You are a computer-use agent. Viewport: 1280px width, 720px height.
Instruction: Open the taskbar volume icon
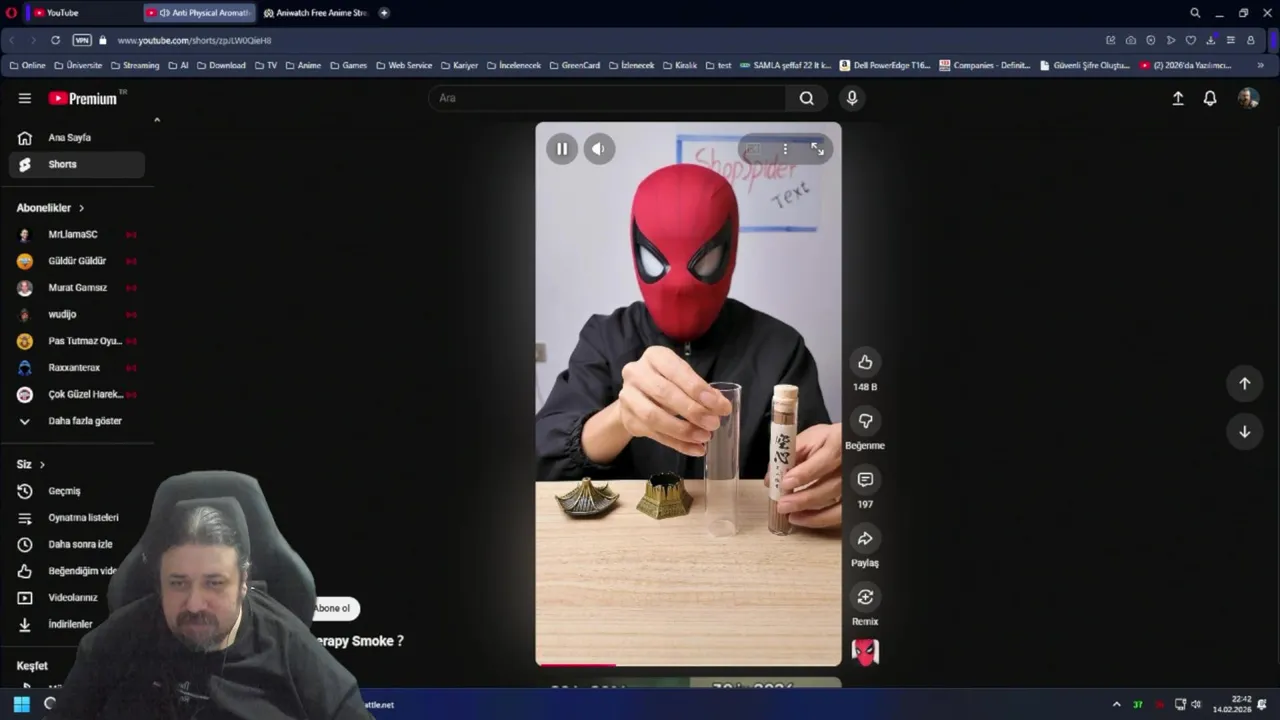[x=1196, y=704]
